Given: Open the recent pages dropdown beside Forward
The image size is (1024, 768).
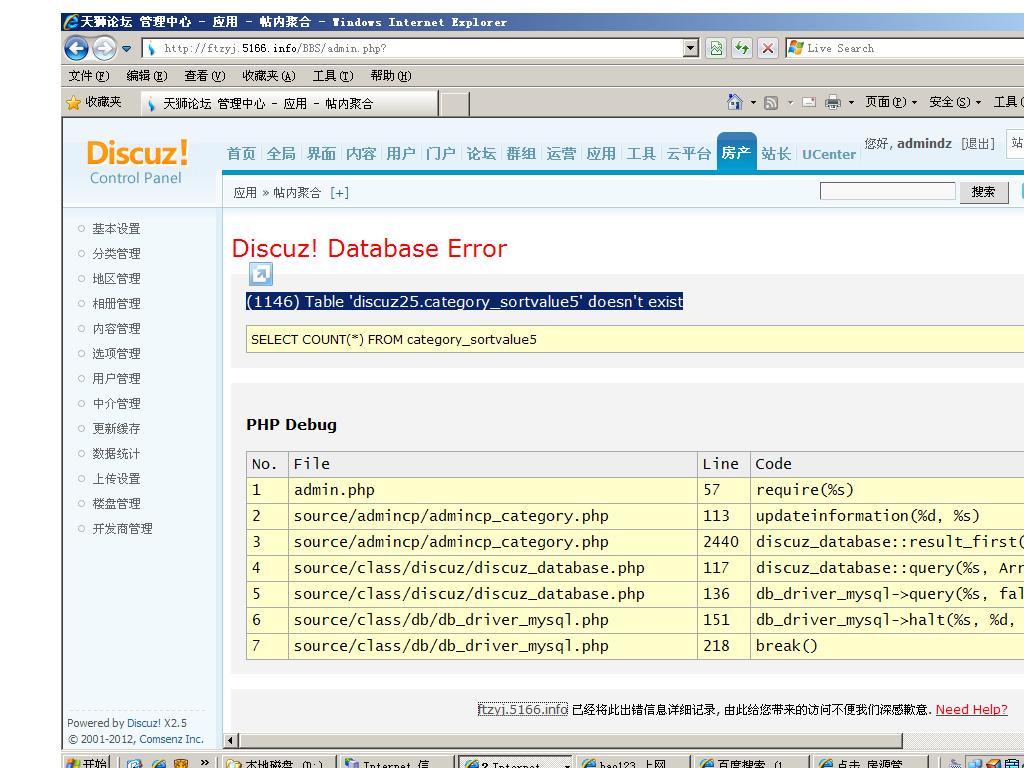Looking at the screenshot, I should point(127,48).
